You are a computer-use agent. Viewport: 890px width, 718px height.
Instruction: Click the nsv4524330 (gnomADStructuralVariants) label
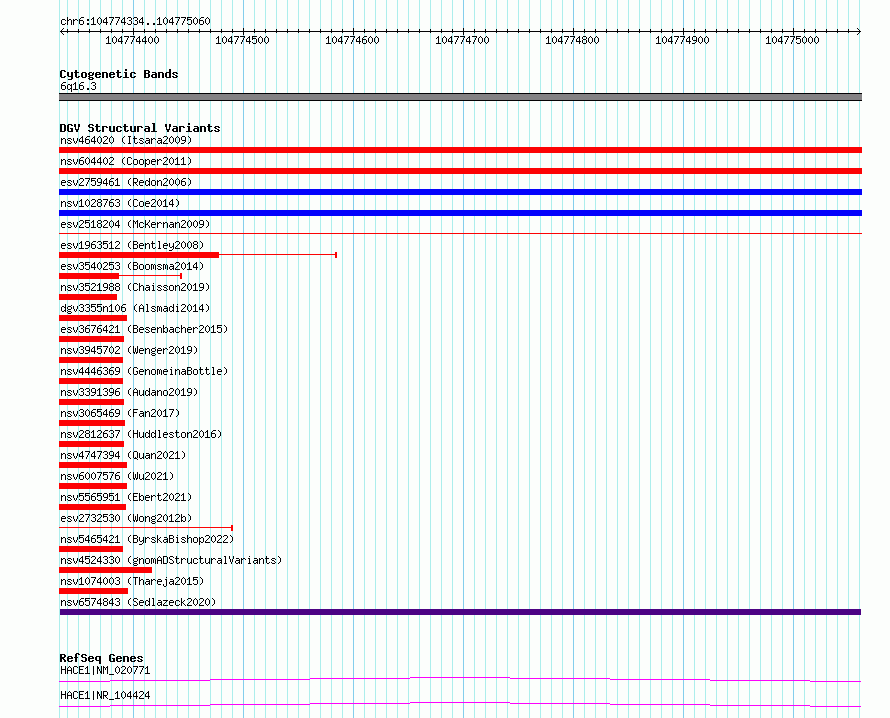click(171, 560)
